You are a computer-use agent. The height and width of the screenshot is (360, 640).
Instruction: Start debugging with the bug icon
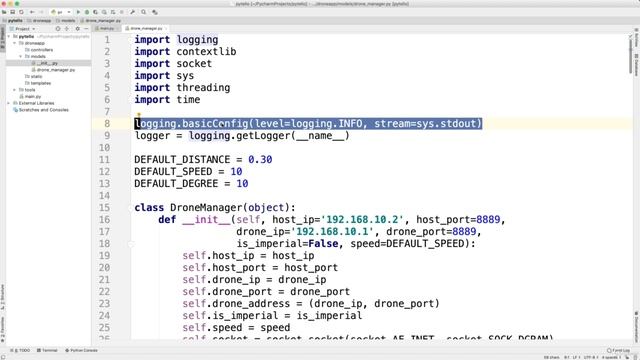(x=87, y=12)
